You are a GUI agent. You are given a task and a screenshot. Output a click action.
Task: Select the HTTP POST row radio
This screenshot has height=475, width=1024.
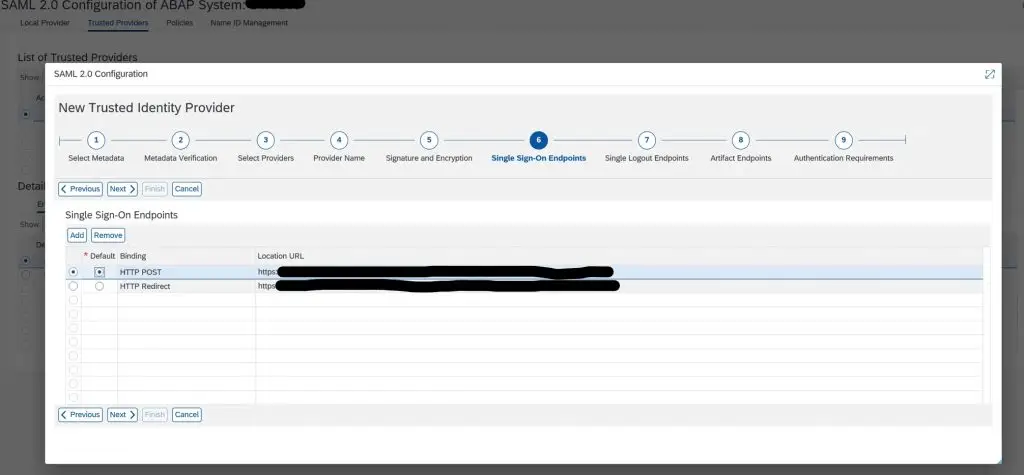[x=73, y=272]
